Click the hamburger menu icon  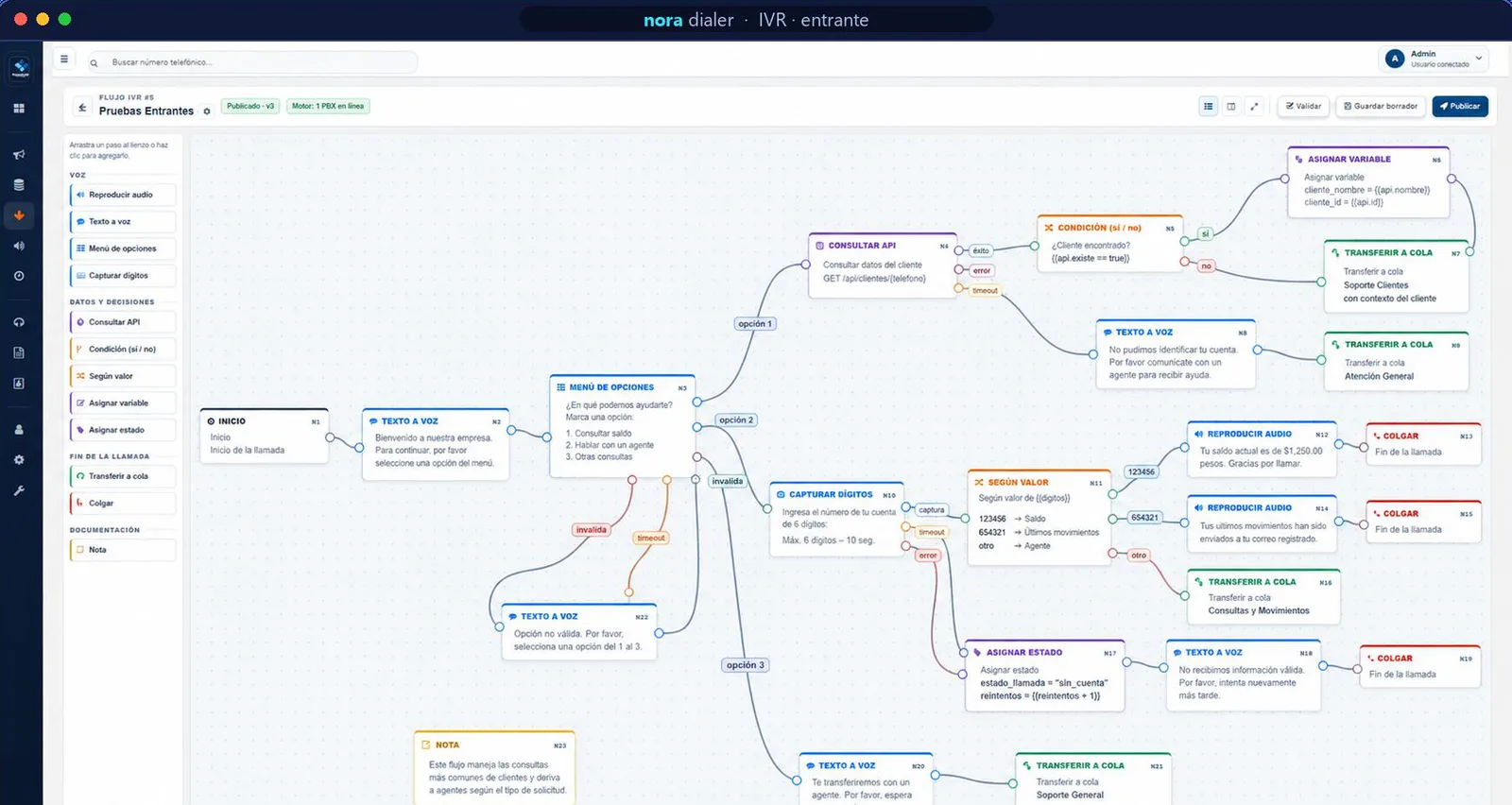click(64, 59)
